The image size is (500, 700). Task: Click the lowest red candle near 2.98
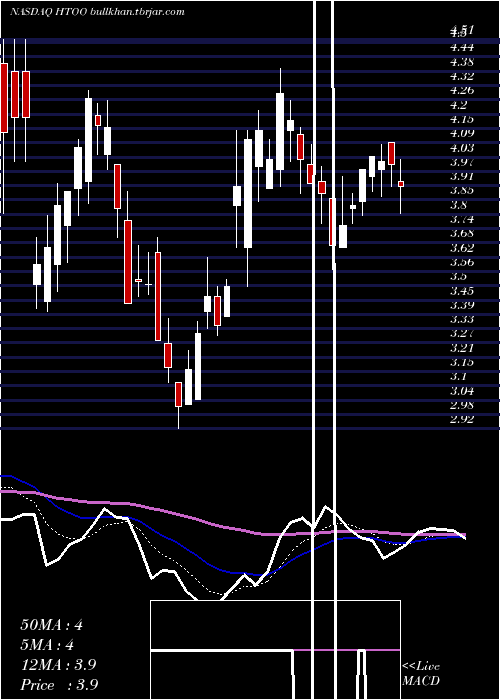point(179,394)
